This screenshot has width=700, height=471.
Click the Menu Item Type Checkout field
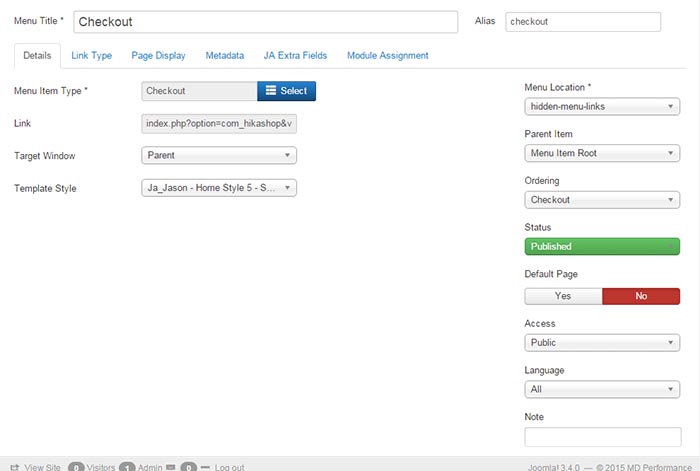click(x=199, y=91)
